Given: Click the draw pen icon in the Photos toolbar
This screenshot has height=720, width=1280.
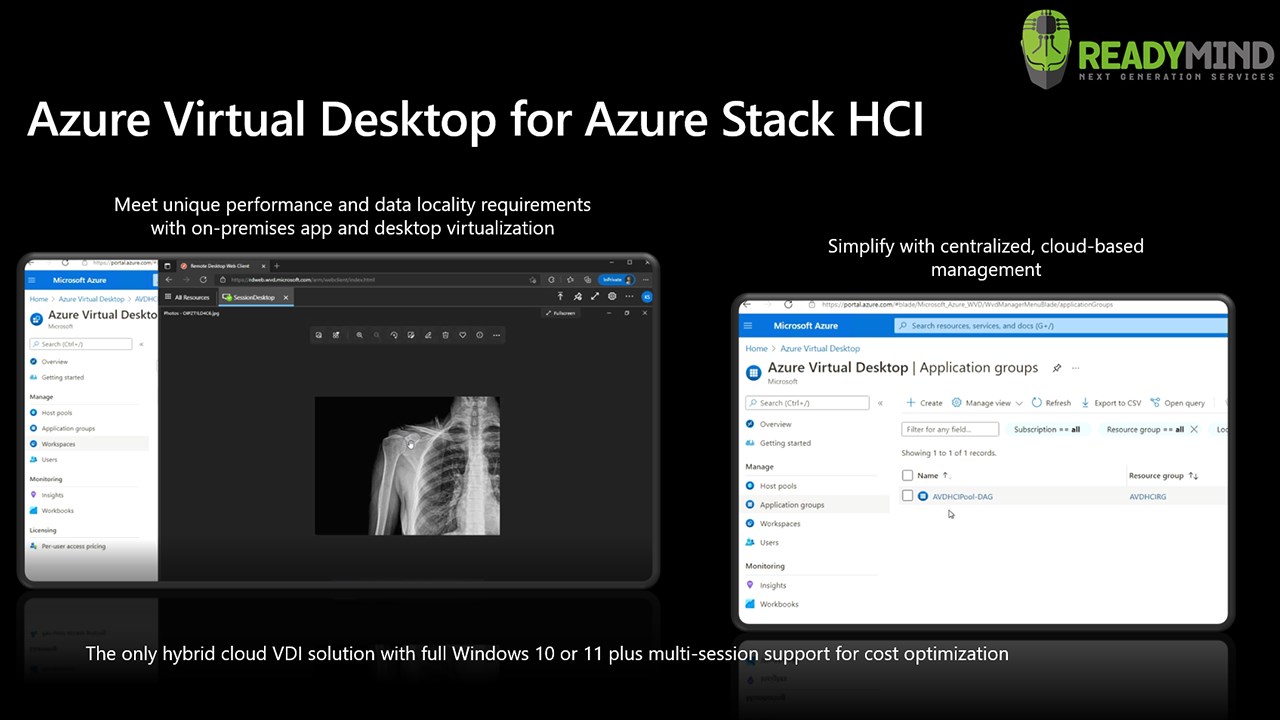Looking at the screenshot, I should pyautogui.click(x=428, y=335).
